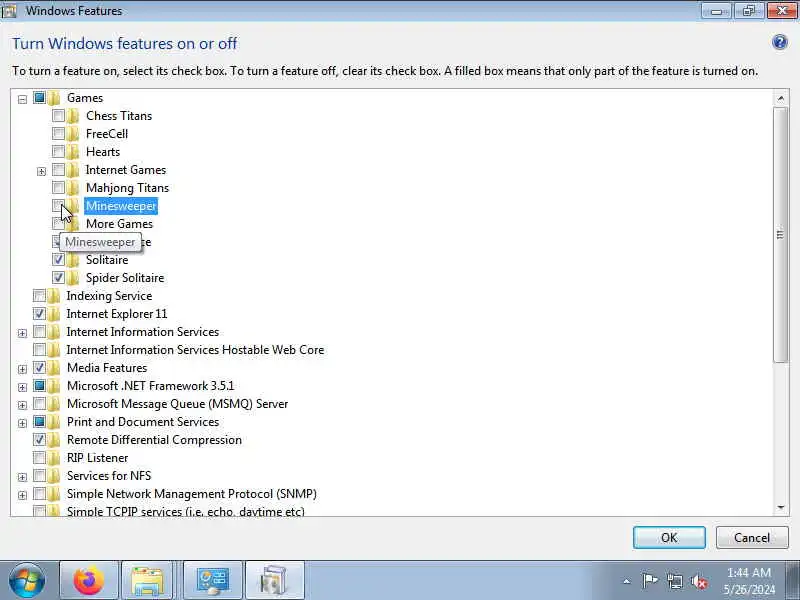Uncheck the Spider Solitaire checkbox
Viewport: 800px width, 600px height.
click(x=58, y=277)
